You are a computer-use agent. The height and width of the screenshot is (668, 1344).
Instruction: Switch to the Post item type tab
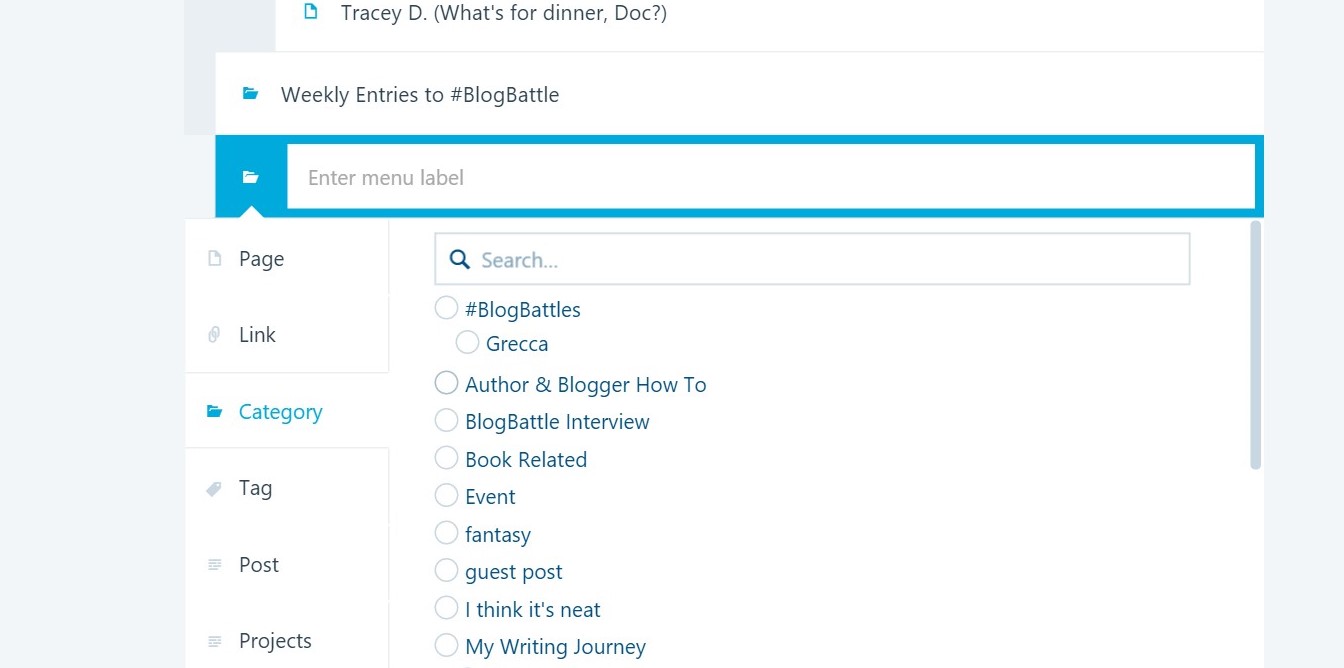[259, 565]
